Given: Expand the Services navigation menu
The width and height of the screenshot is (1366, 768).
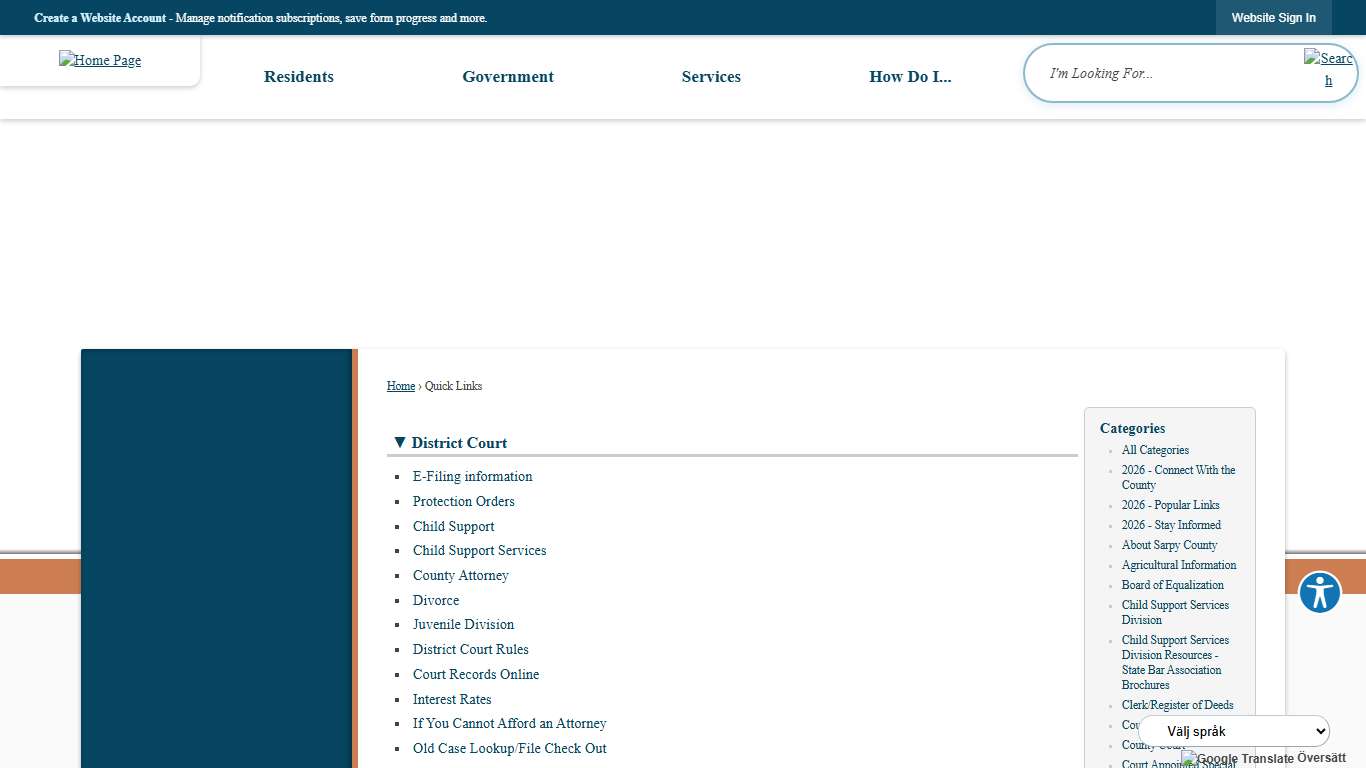Looking at the screenshot, I should coord(711,77).
